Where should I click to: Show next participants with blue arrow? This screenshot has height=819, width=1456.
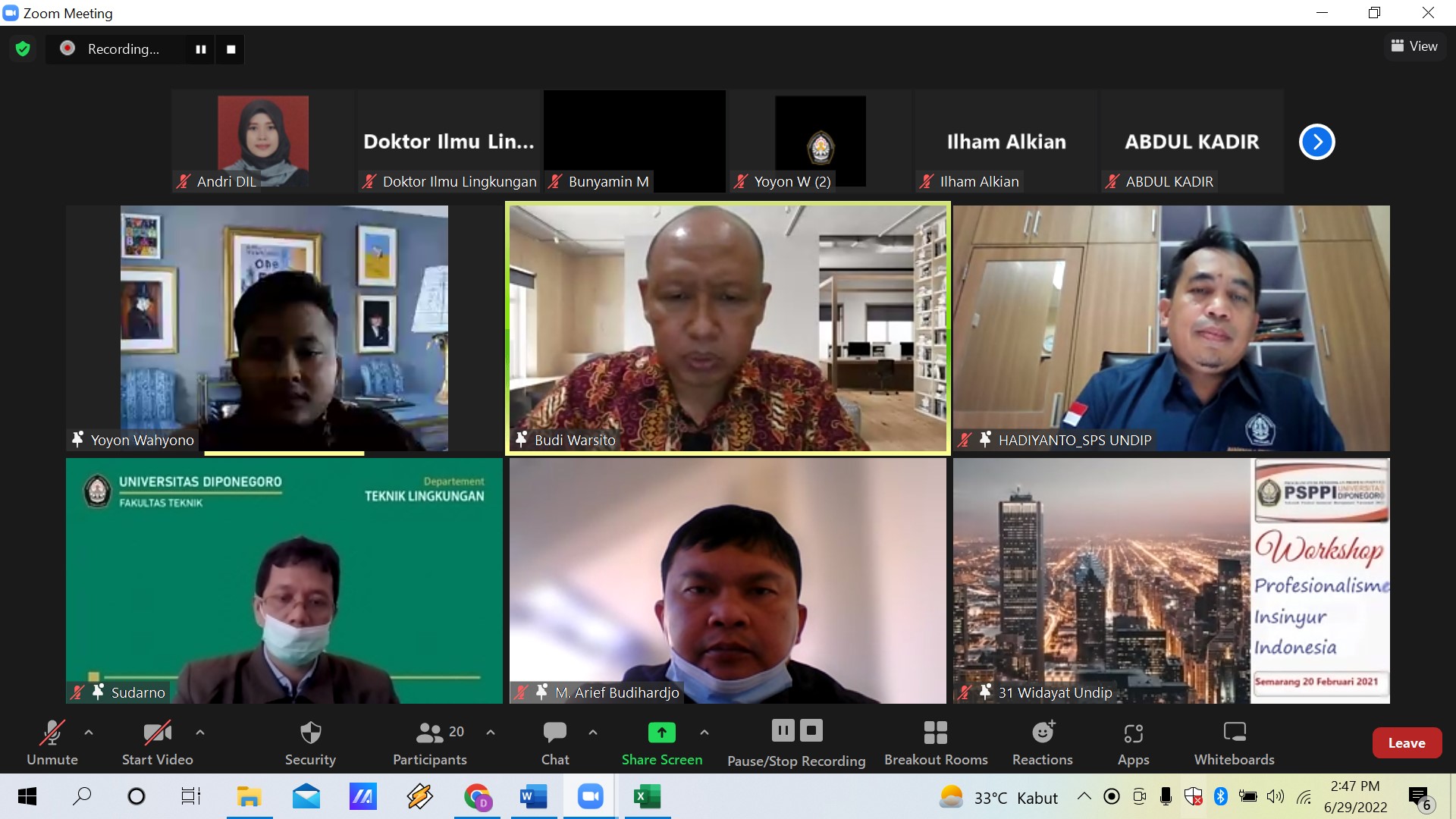pos(1316,142)
